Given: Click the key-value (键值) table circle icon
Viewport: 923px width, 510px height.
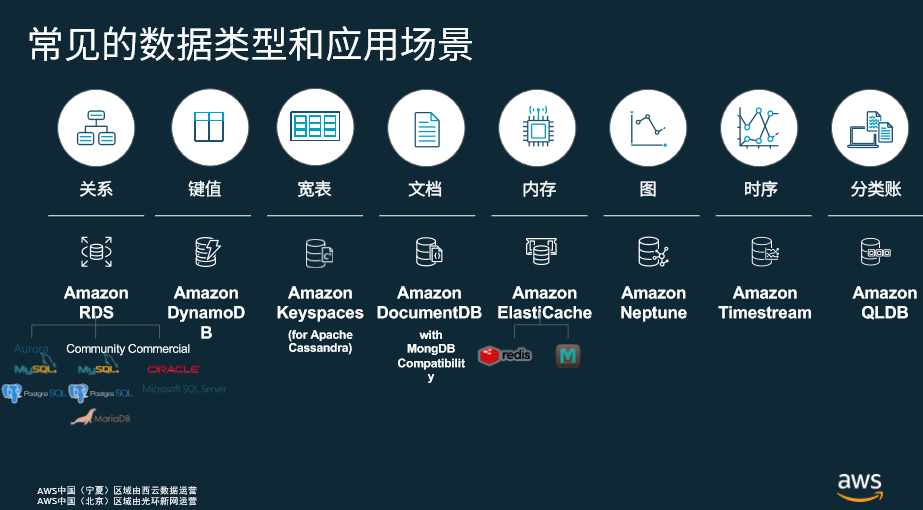Looking at the screenshot, I should click(x=210, y=128).
